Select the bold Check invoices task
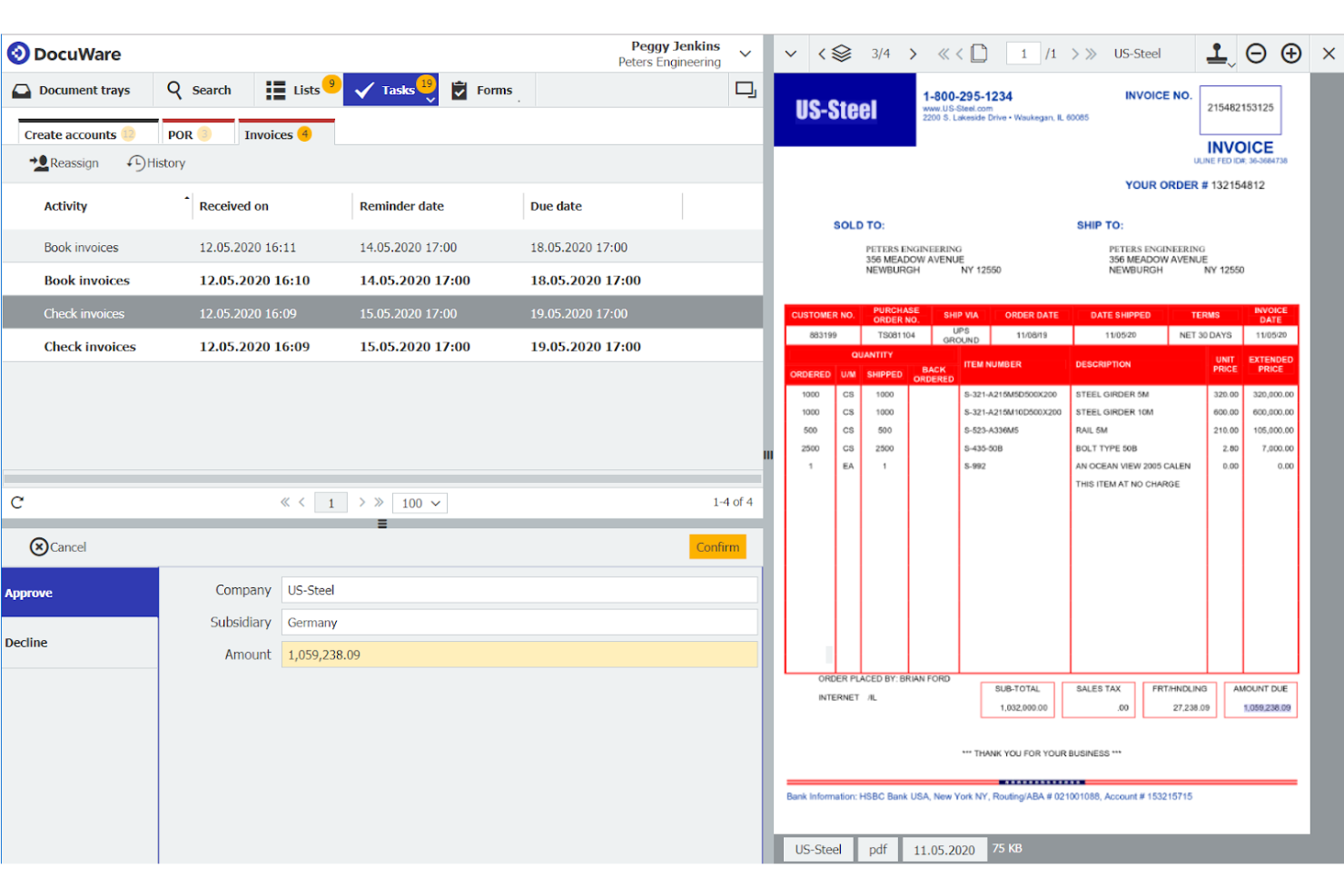The image size is (1344, 896). coord(382,346)
